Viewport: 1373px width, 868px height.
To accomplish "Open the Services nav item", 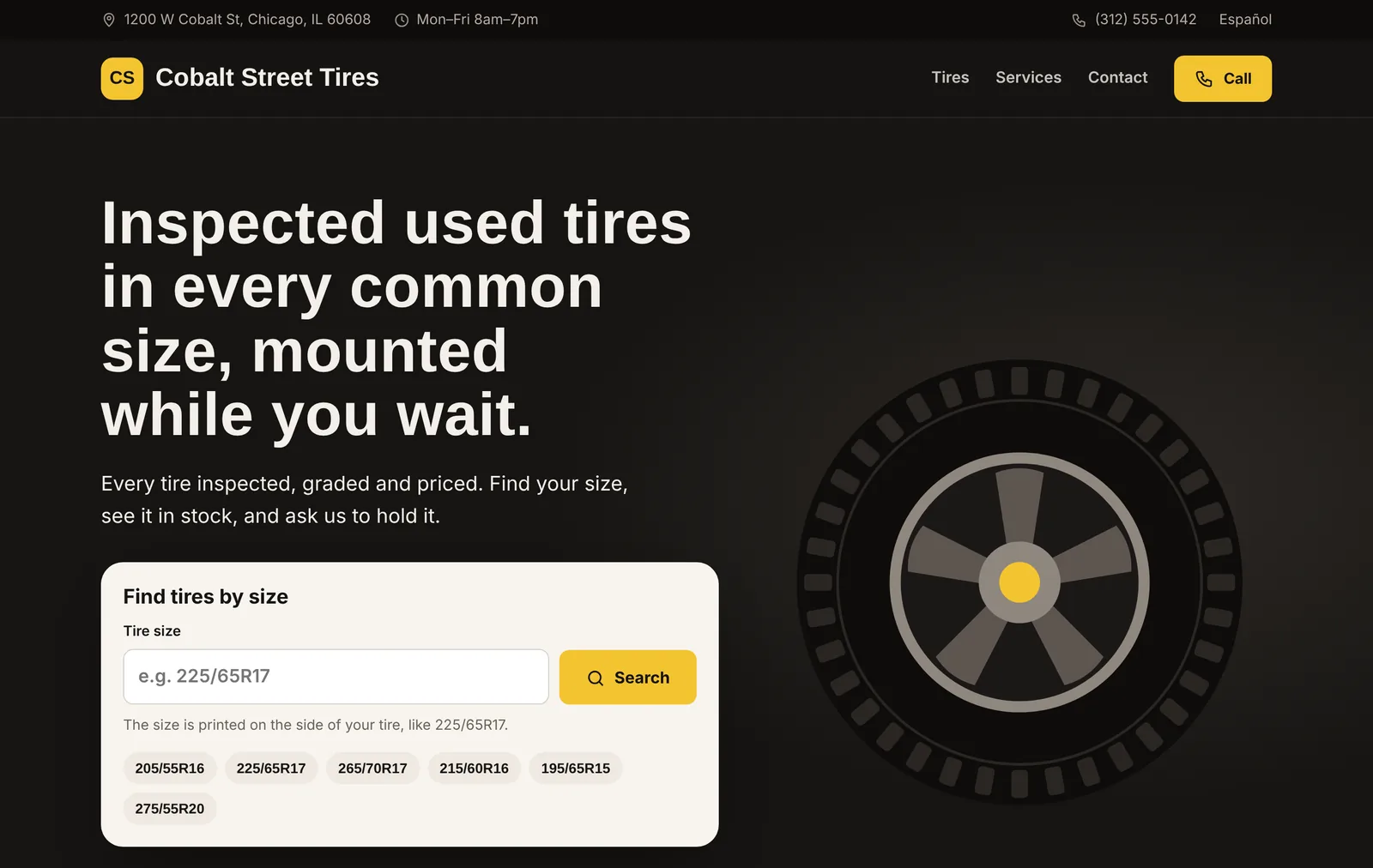I will [x=1028, y=77].
